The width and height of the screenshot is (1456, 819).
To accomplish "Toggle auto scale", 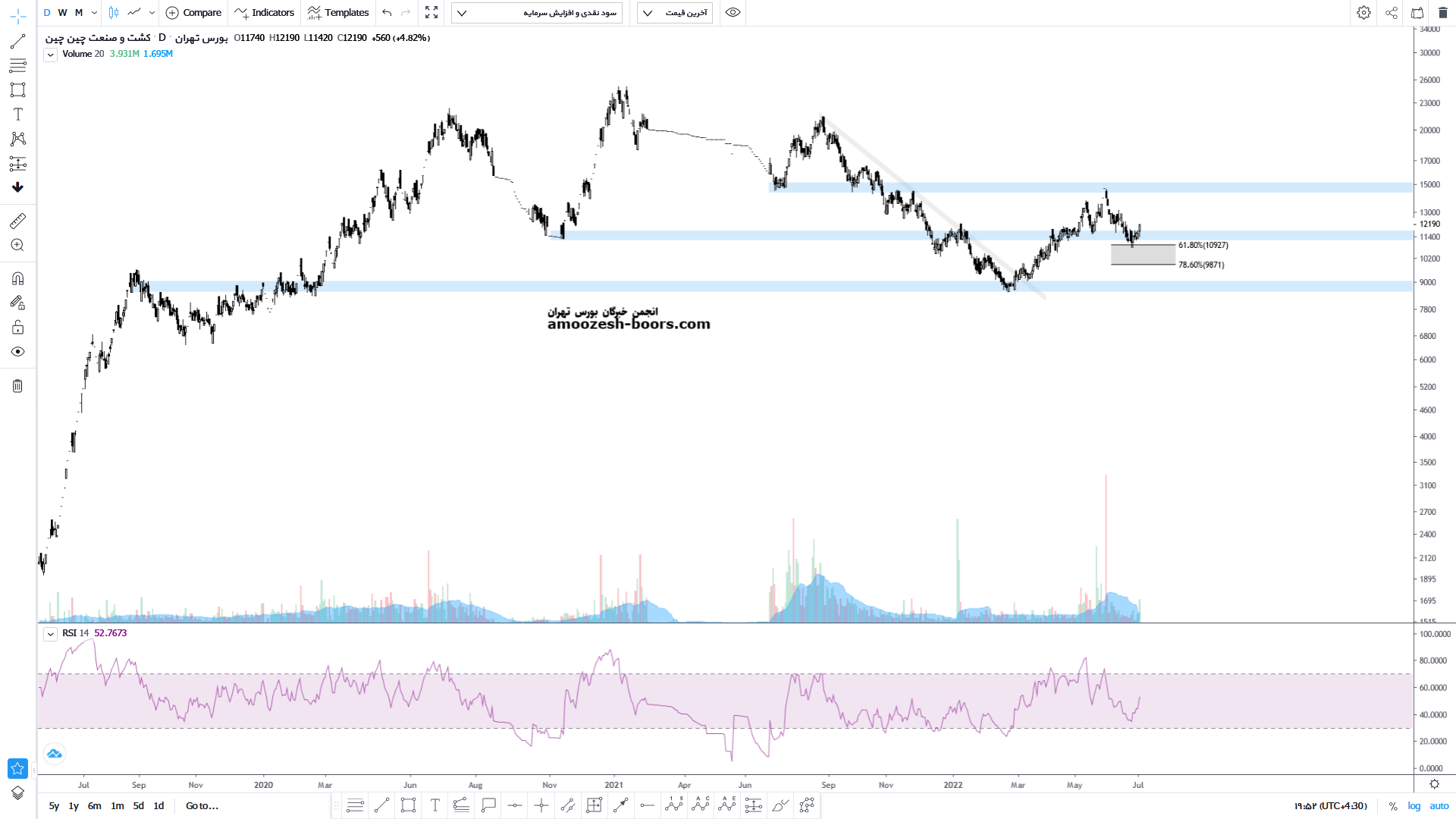I will 1439,806.
